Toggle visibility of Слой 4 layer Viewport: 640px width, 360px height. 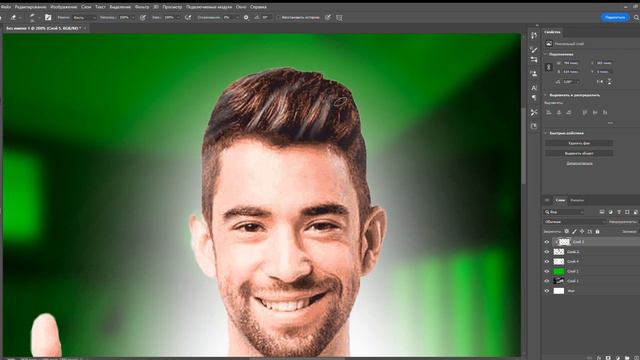(547, 262)
